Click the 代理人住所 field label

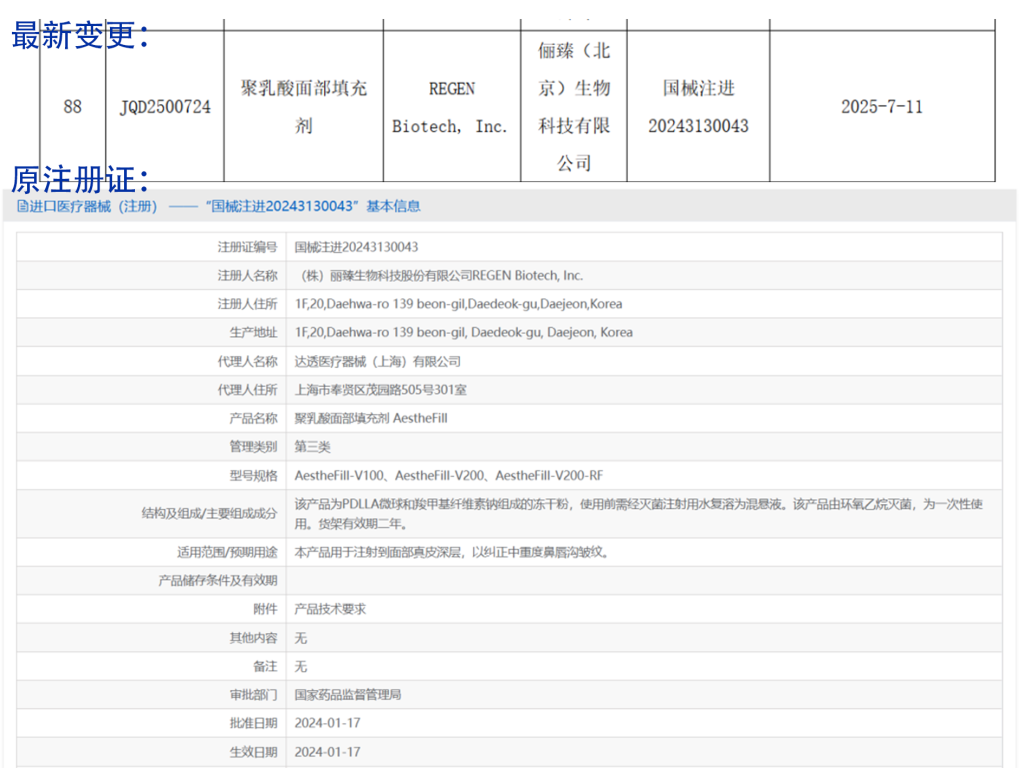tap(248, 390)
